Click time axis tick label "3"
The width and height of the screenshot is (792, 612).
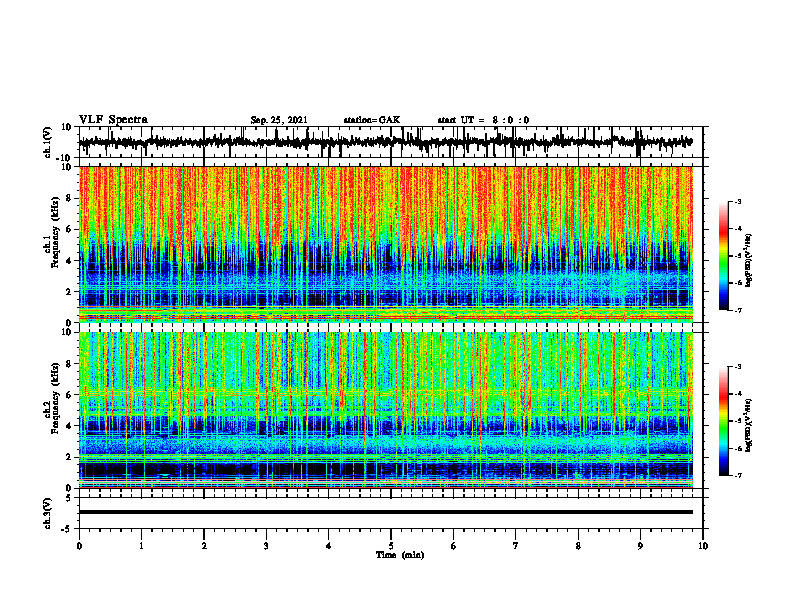pos(266,546)
